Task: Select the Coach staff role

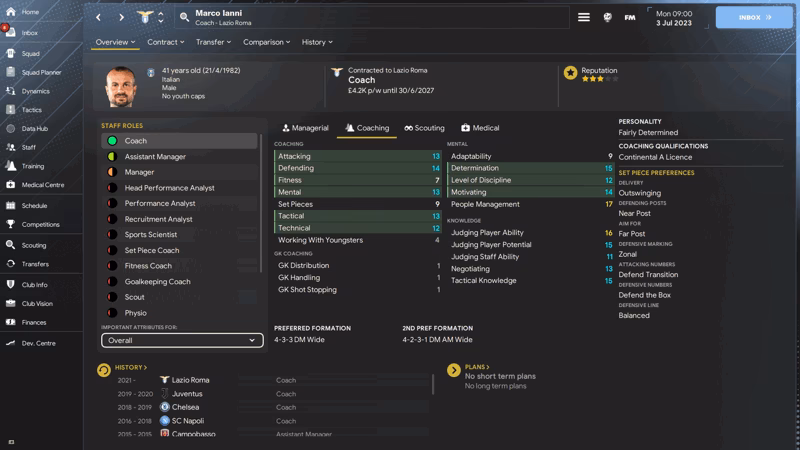Action: [179, 141]
